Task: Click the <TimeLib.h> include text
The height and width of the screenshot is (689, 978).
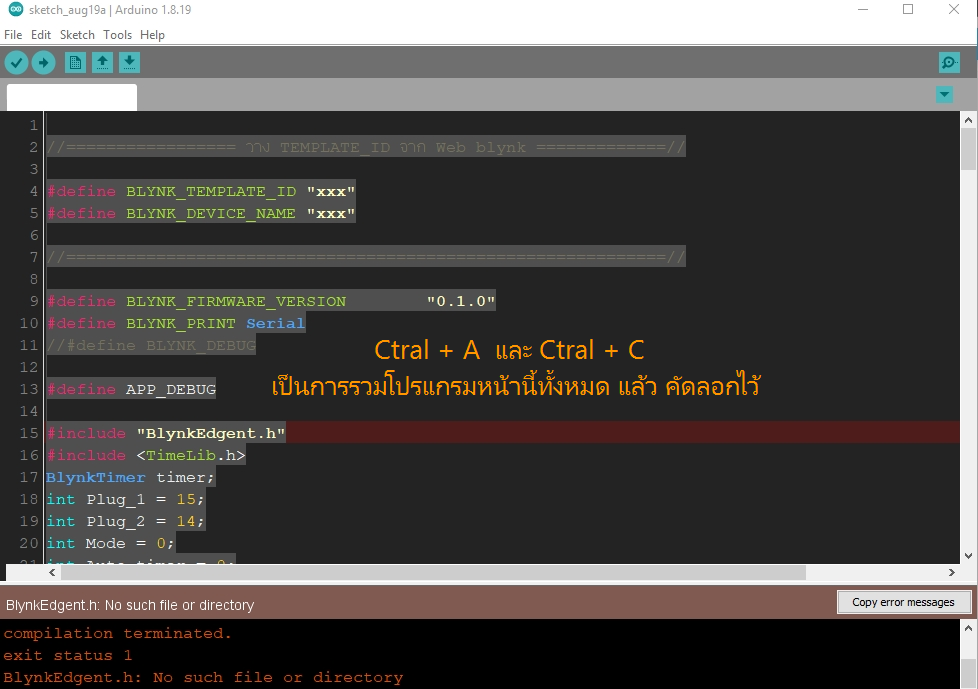Action: 191,455
